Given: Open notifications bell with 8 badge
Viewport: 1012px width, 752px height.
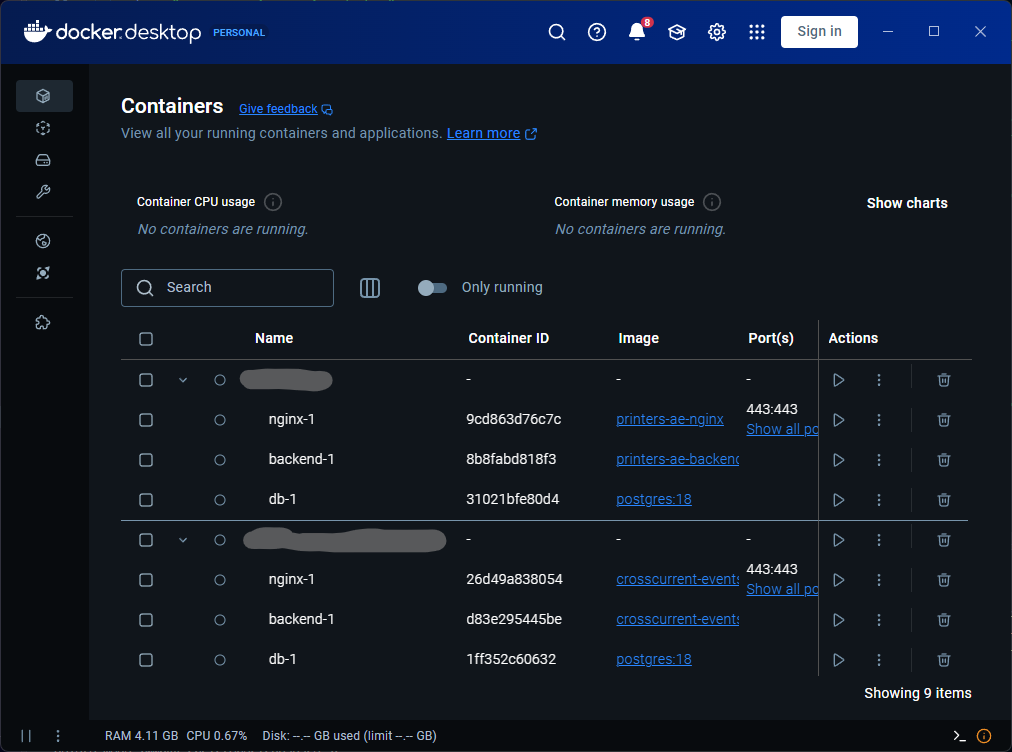Looking at the screenshot, I should tap(638, 31).
